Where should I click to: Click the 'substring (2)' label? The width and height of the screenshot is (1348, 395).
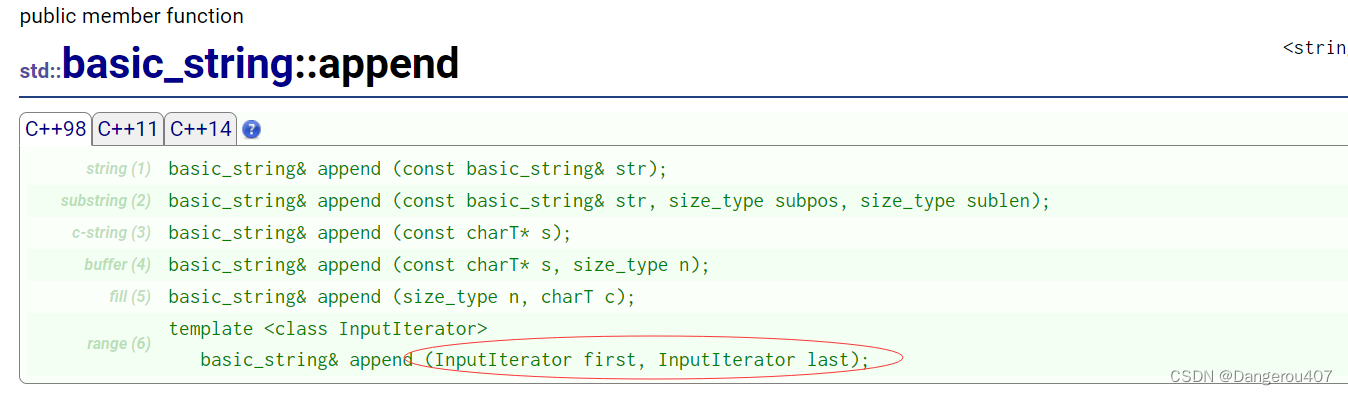pos(106,201)
